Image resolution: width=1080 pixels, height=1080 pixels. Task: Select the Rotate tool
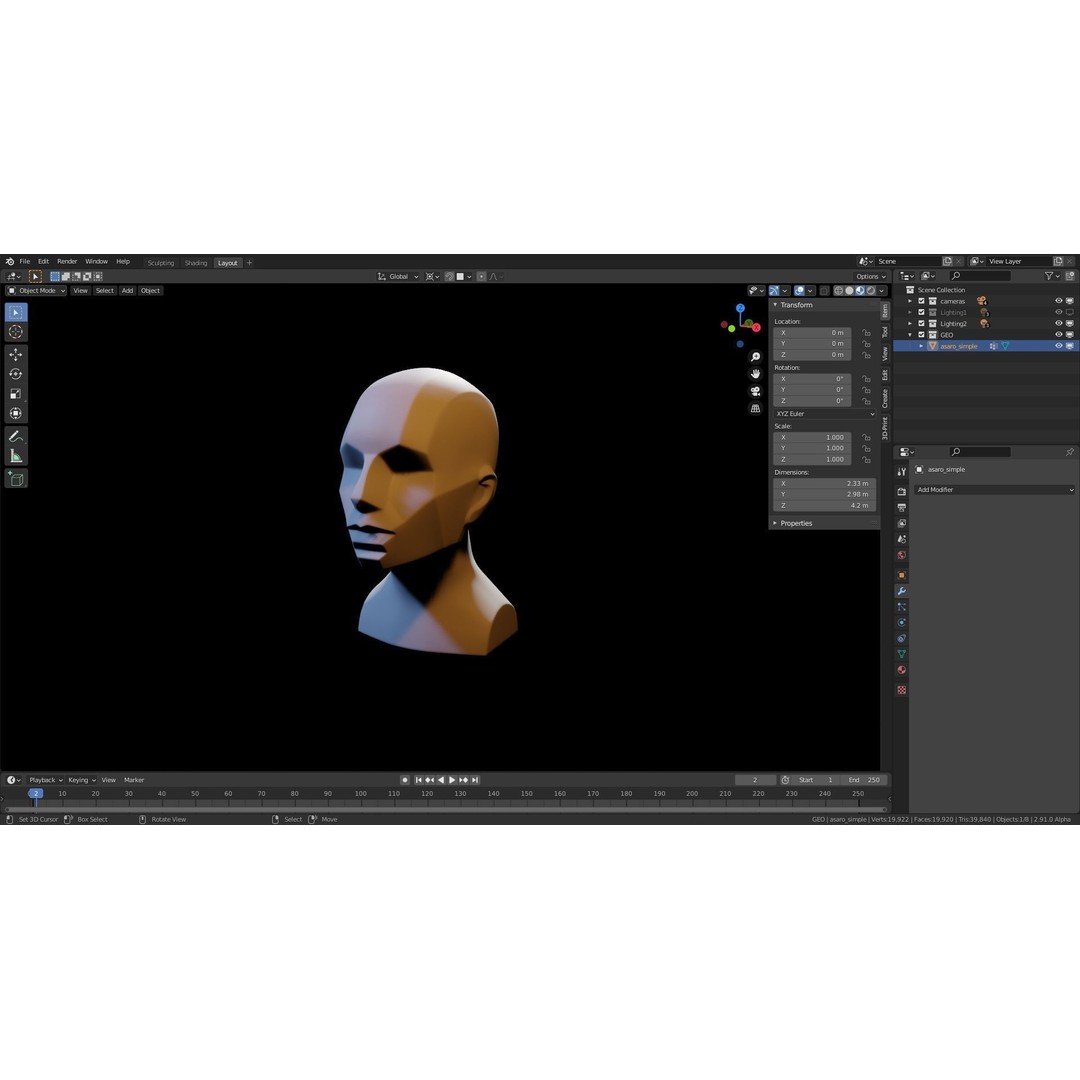pos(16,374)
